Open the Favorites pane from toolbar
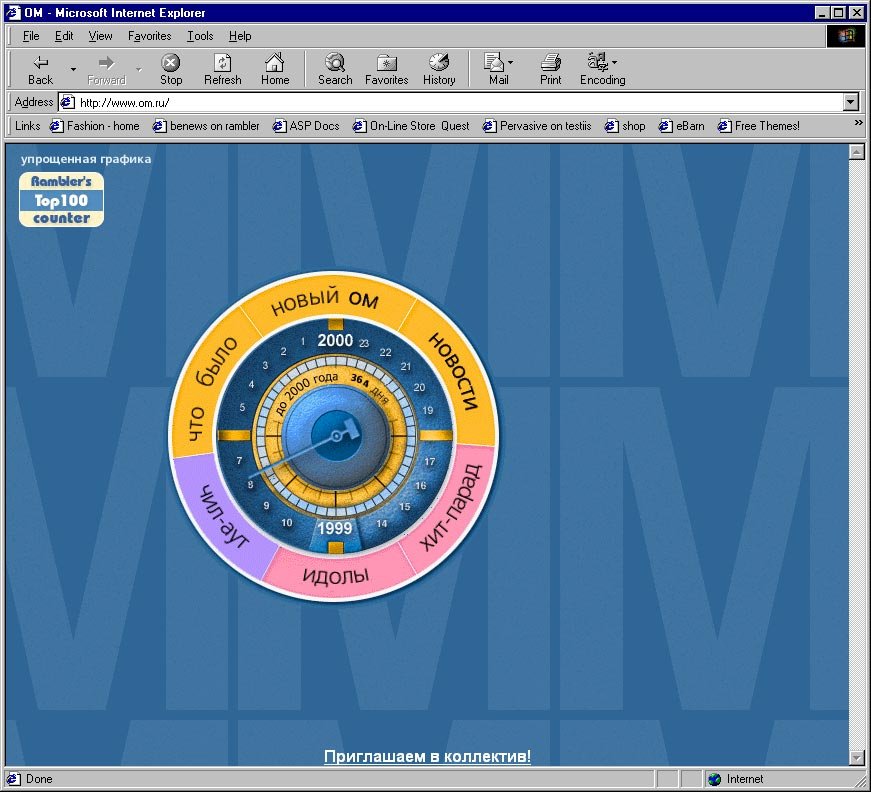 386,69
